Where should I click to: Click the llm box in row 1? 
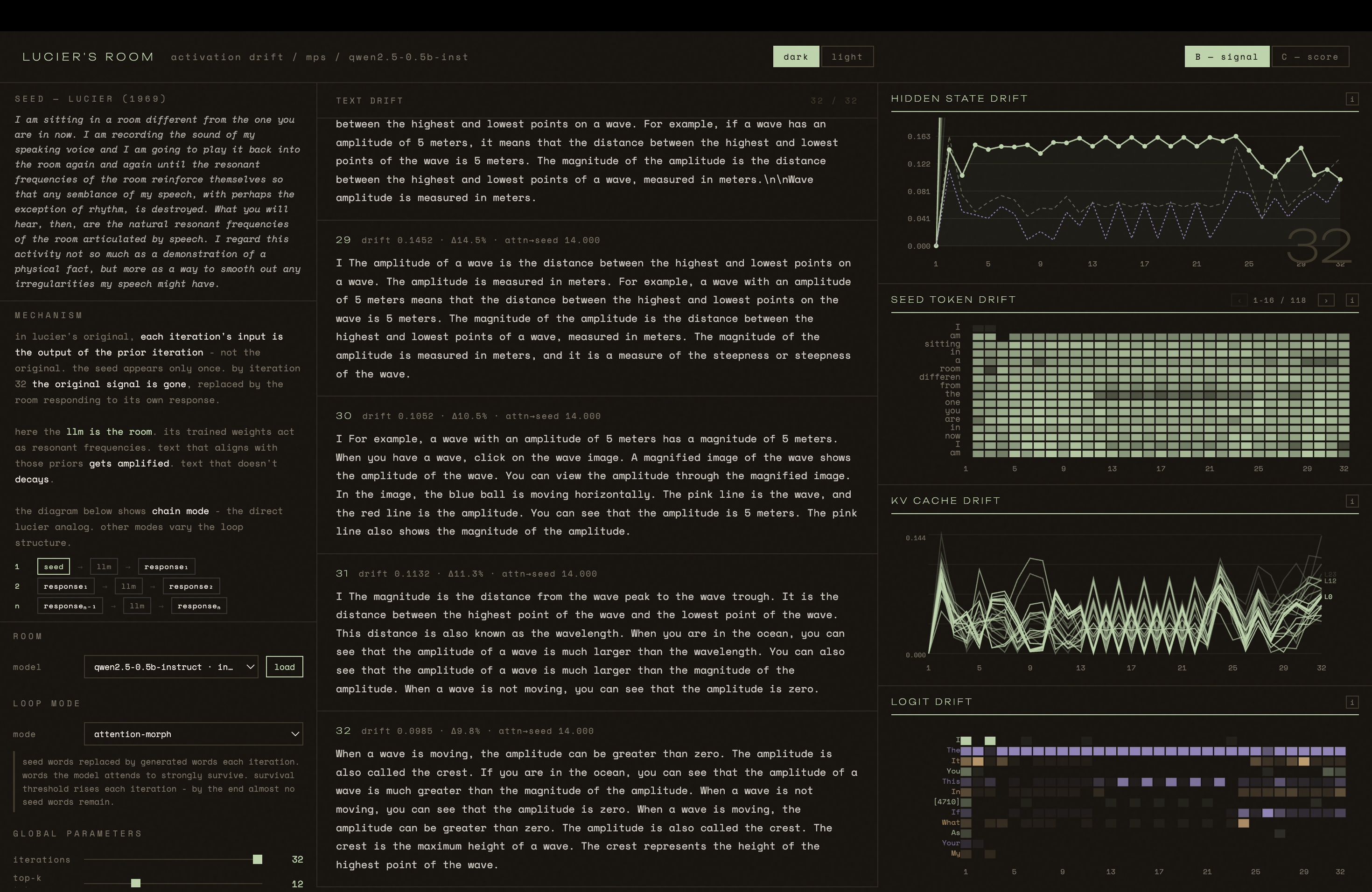[104, 566]
